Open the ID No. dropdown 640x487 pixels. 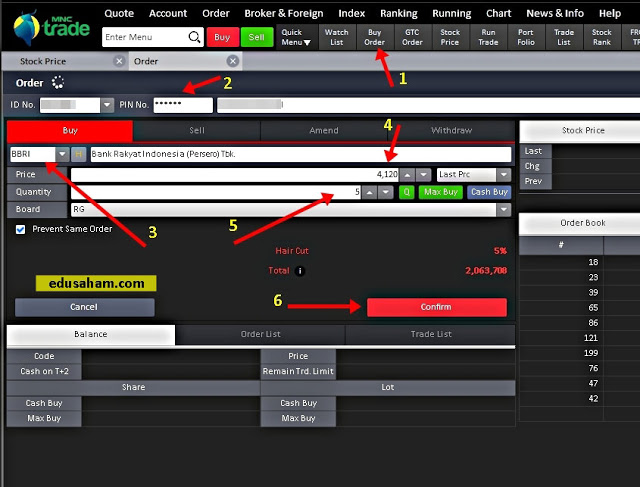(107, 105)
